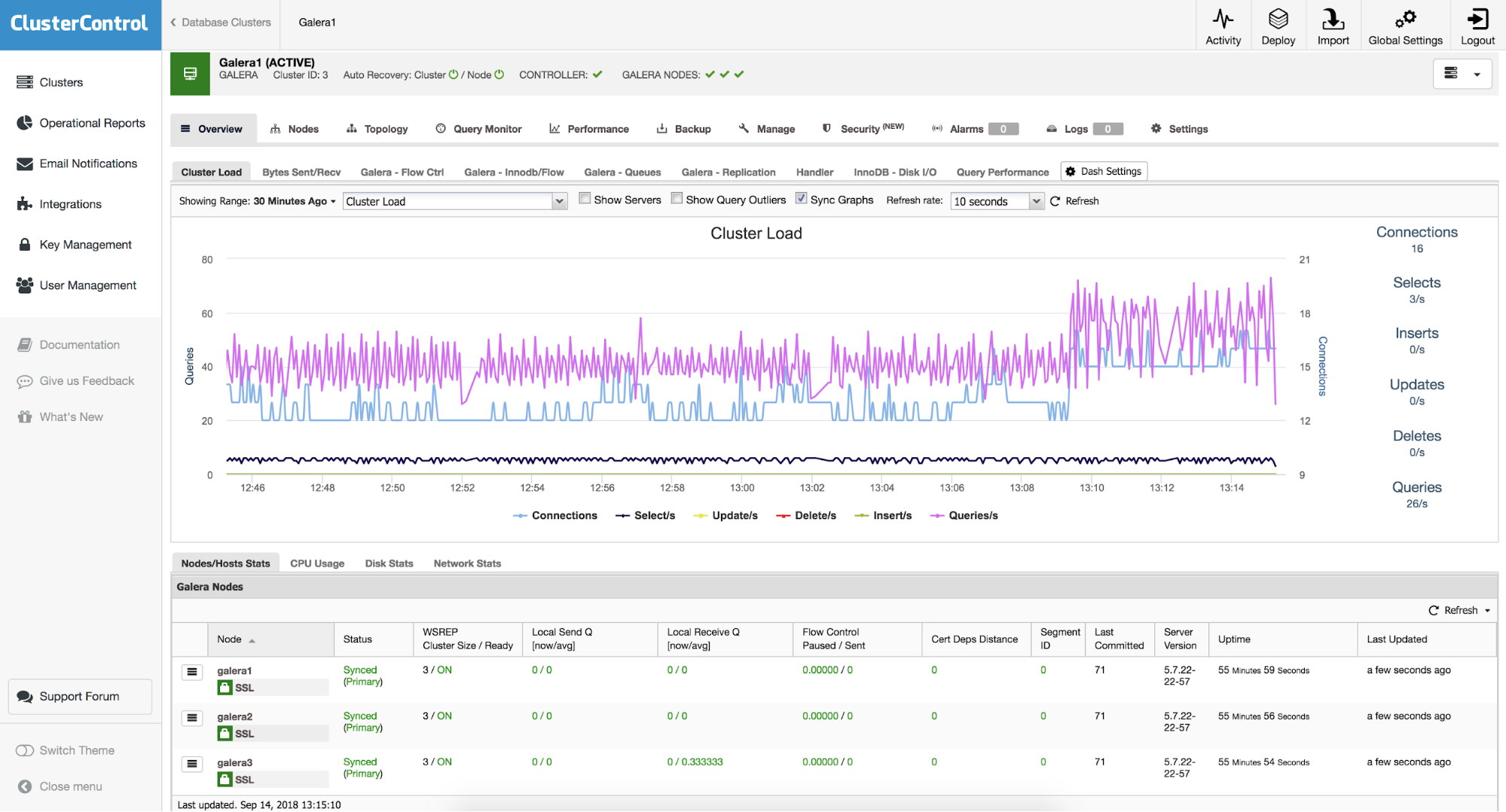Toggle Update/s series in chart legend
This screenshot has width=1506, height=812.
[726, 515]
